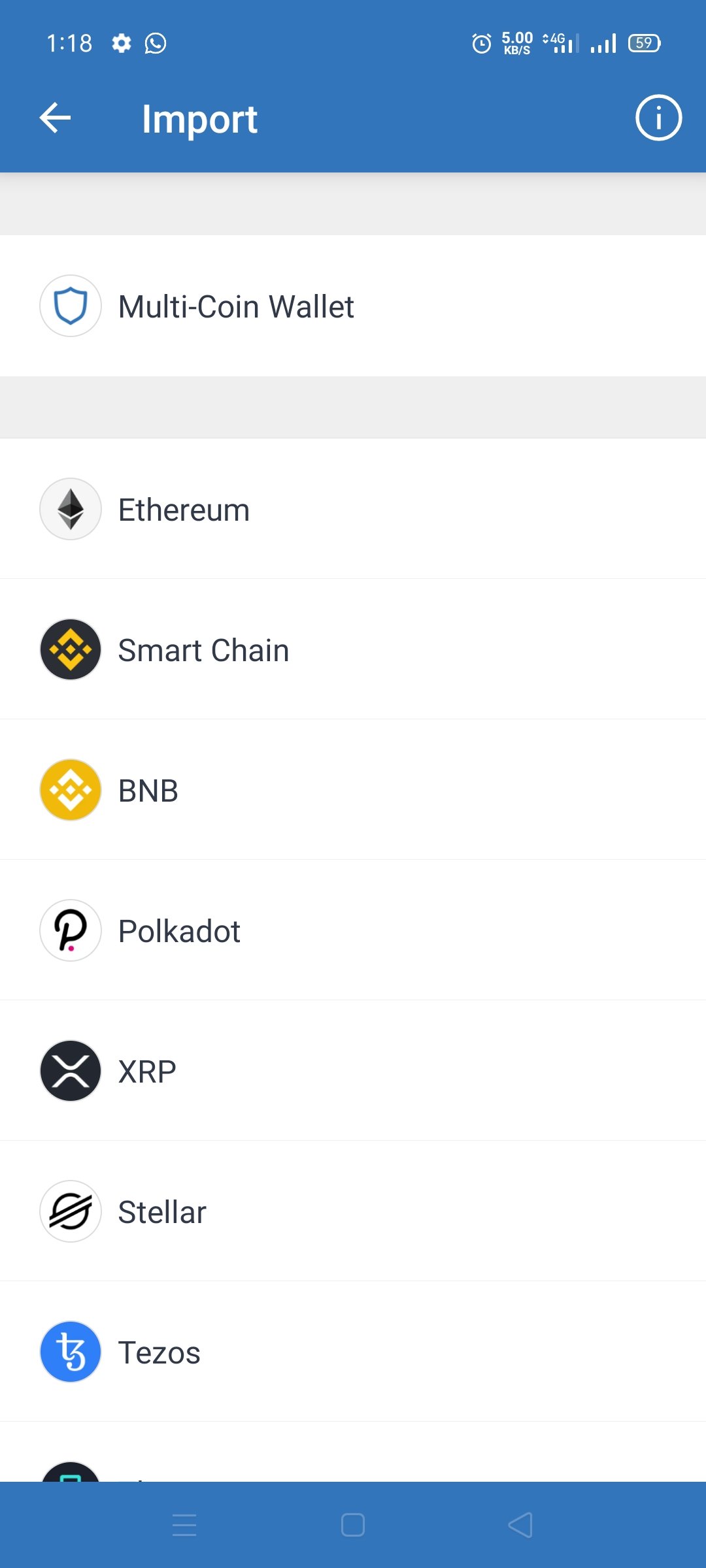Select Tezos text entry
The height and width of the screenshot is (1568, 706).
[159, 1353]
